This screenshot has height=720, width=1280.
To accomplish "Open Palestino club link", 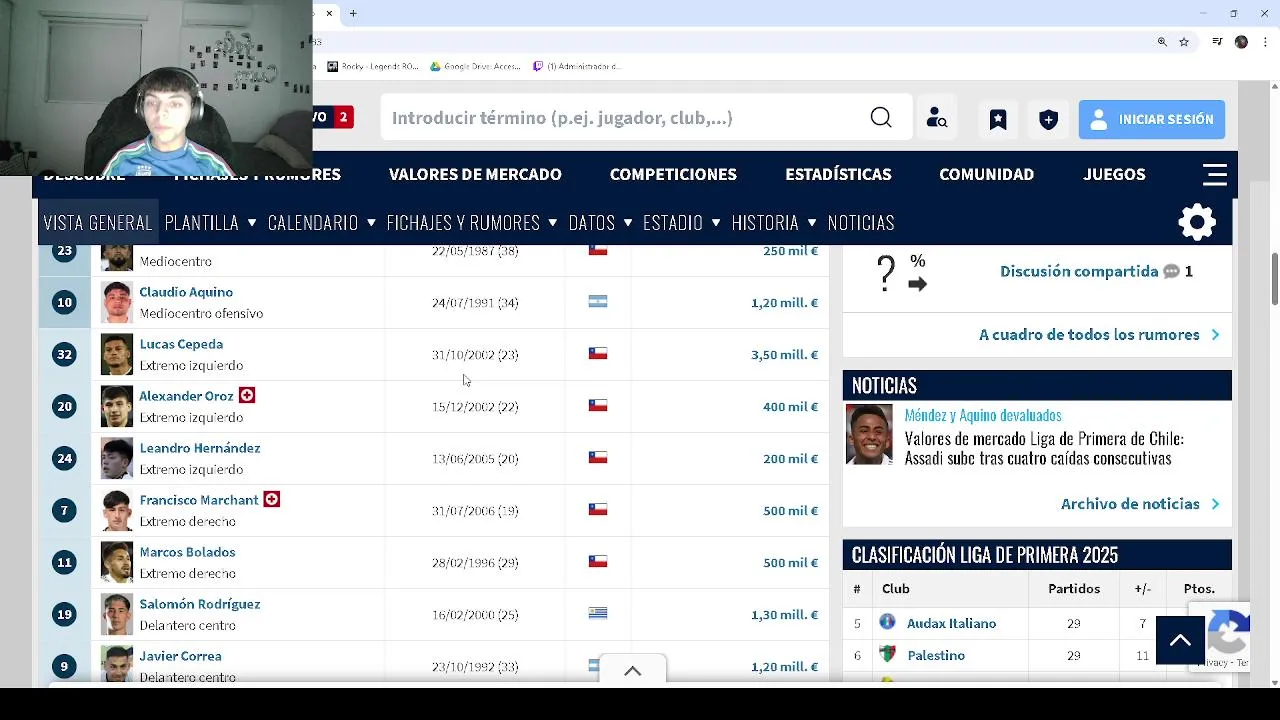I will (x=936, y=655).
